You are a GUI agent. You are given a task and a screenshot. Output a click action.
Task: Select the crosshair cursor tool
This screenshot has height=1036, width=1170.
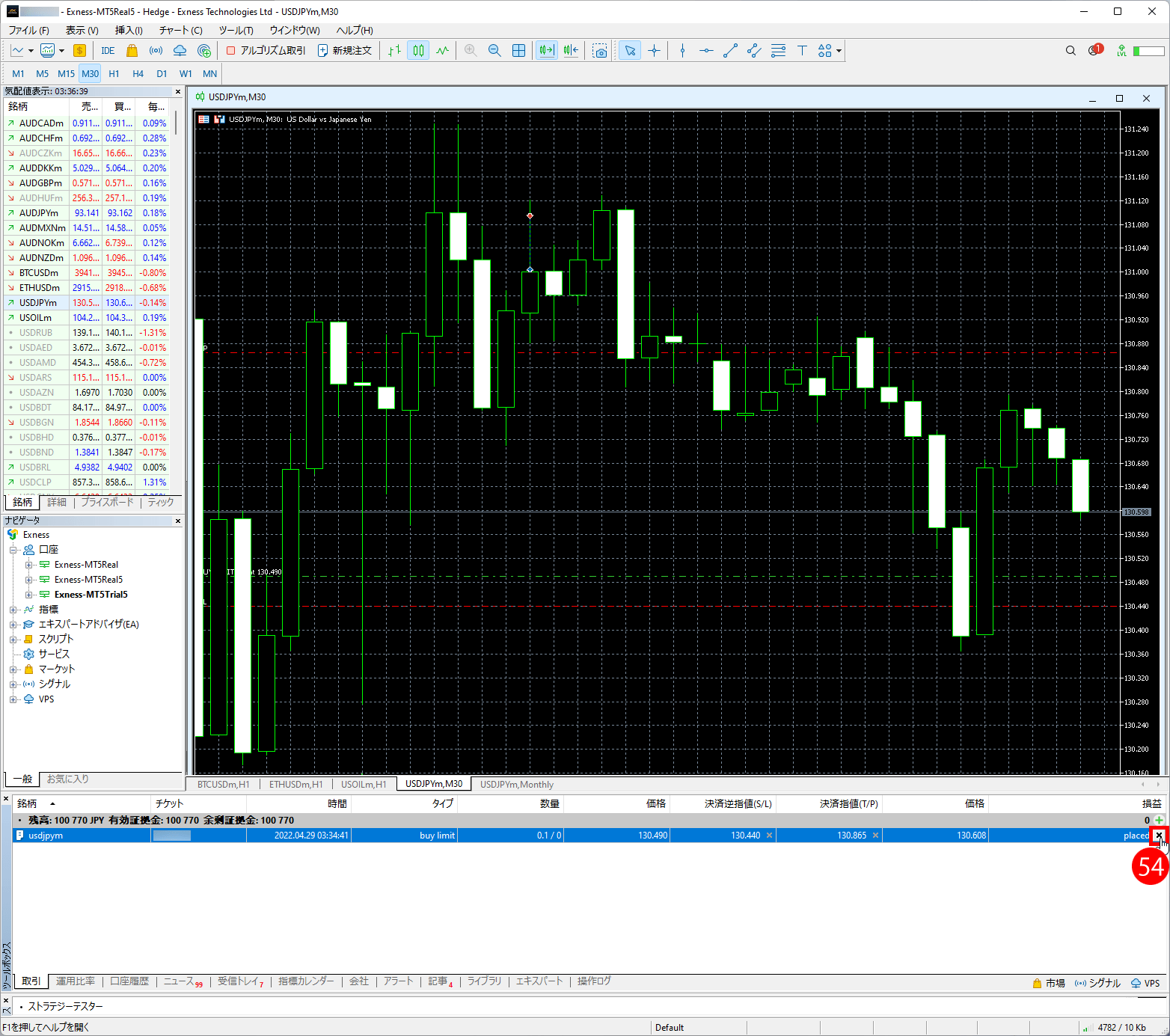pos(654,51)
